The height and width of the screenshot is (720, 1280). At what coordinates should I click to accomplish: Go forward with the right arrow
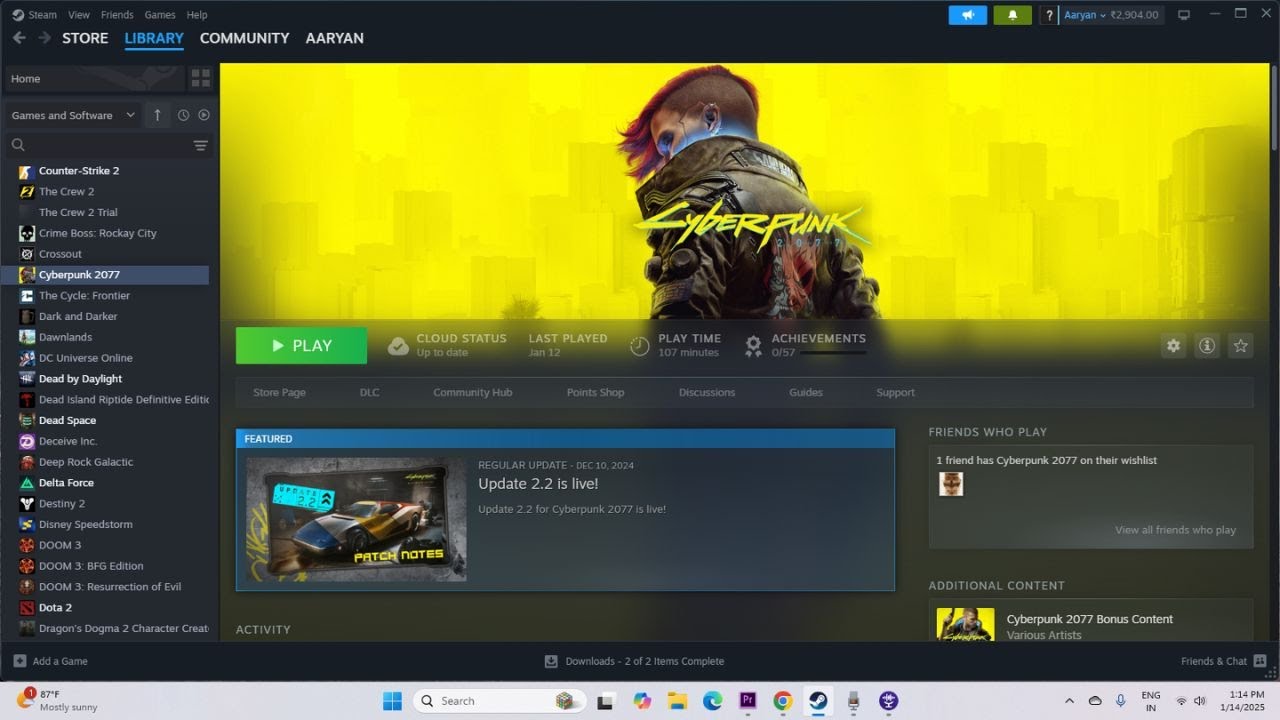coord(44,38)
